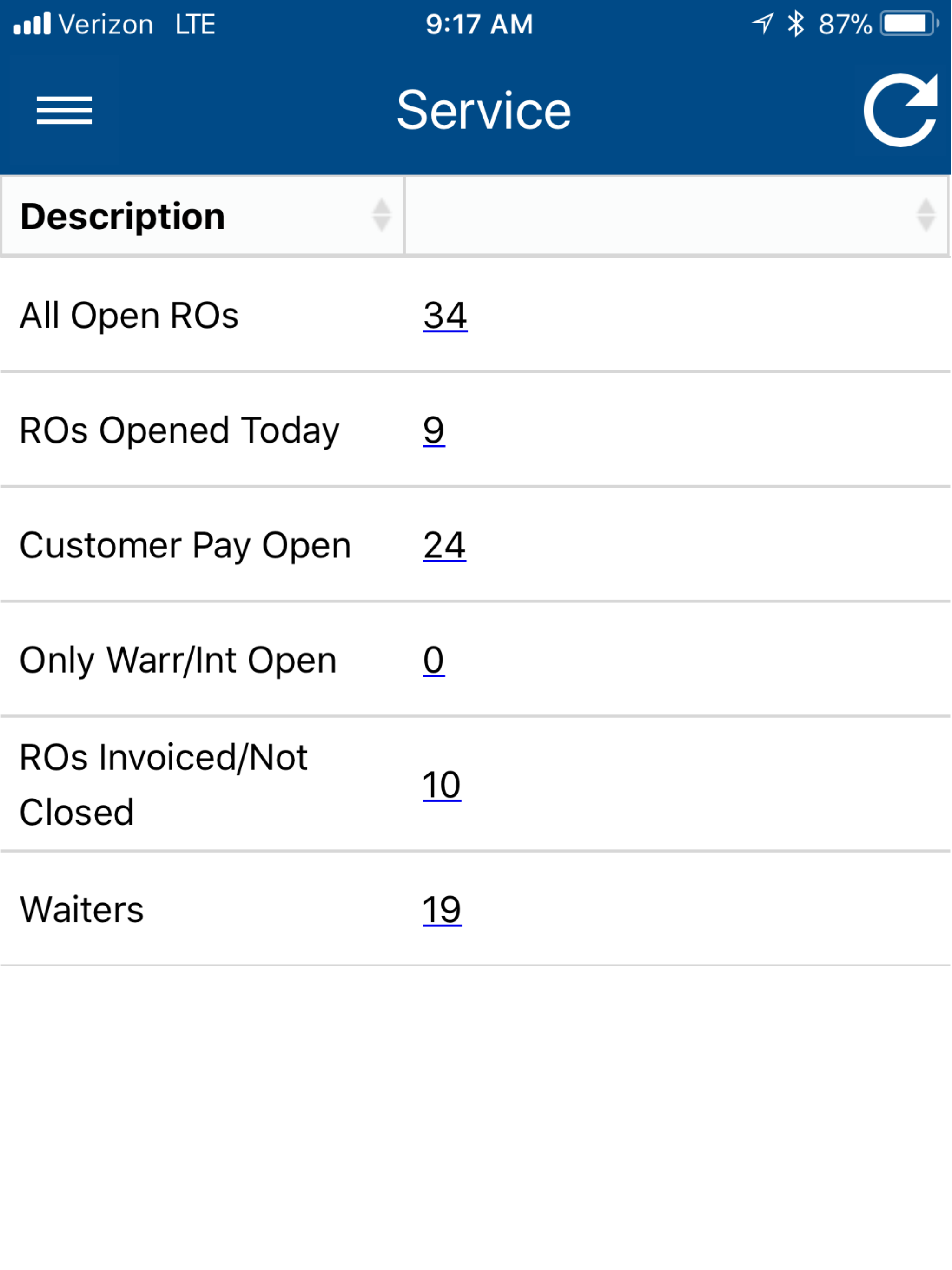Open the Customer Pay Open count 24
Viewport: 952px width, 1270px height.
point(444,545)
